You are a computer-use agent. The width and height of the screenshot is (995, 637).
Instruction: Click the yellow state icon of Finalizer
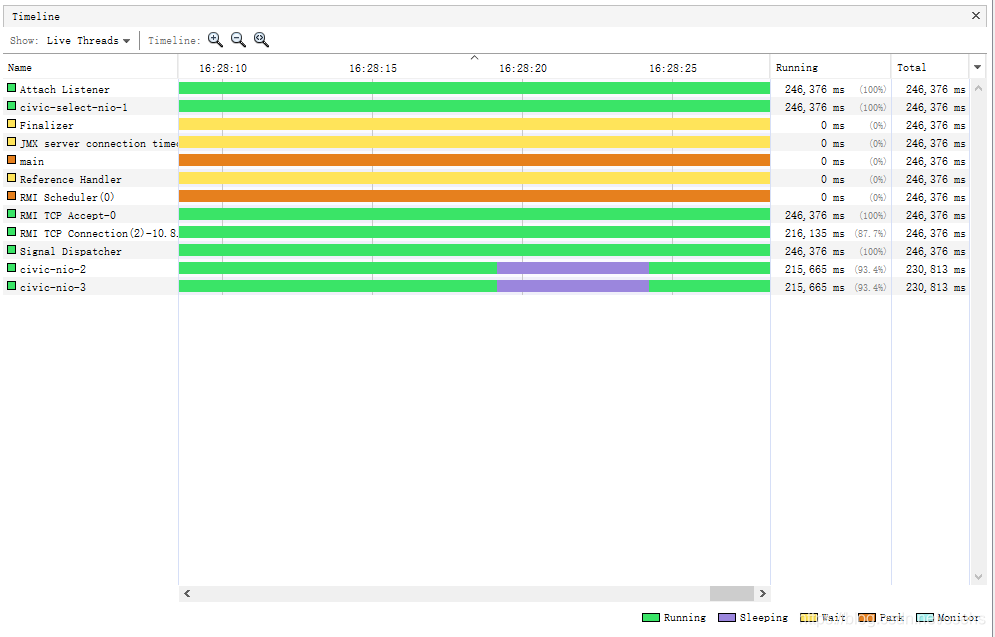11,124
